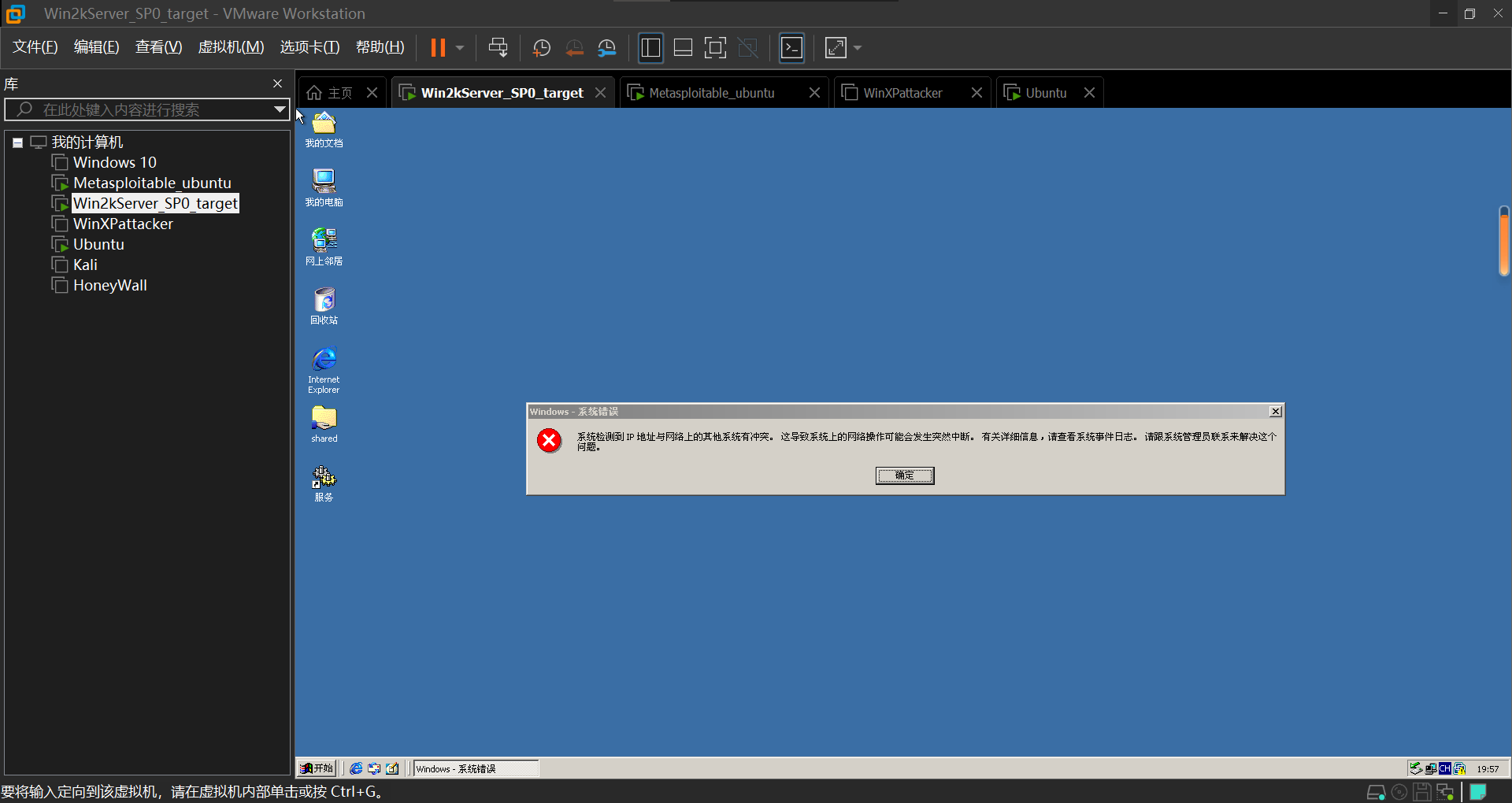1512x803 pixels.
Task: Open the 选项卡(T) menu
Action: [309, 47]
